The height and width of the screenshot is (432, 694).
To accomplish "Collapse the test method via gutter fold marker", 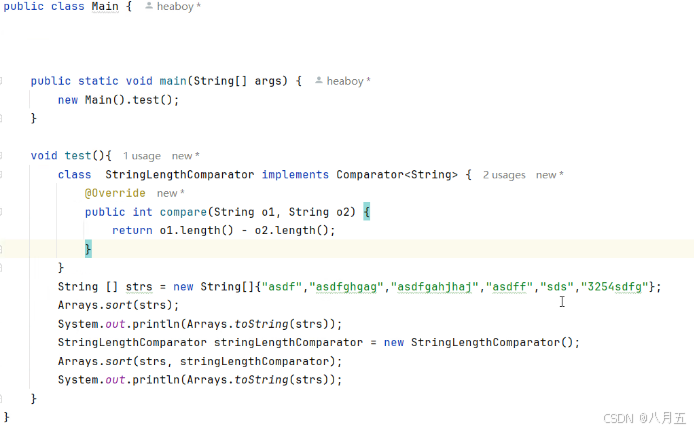I will (x=1, y=155).
